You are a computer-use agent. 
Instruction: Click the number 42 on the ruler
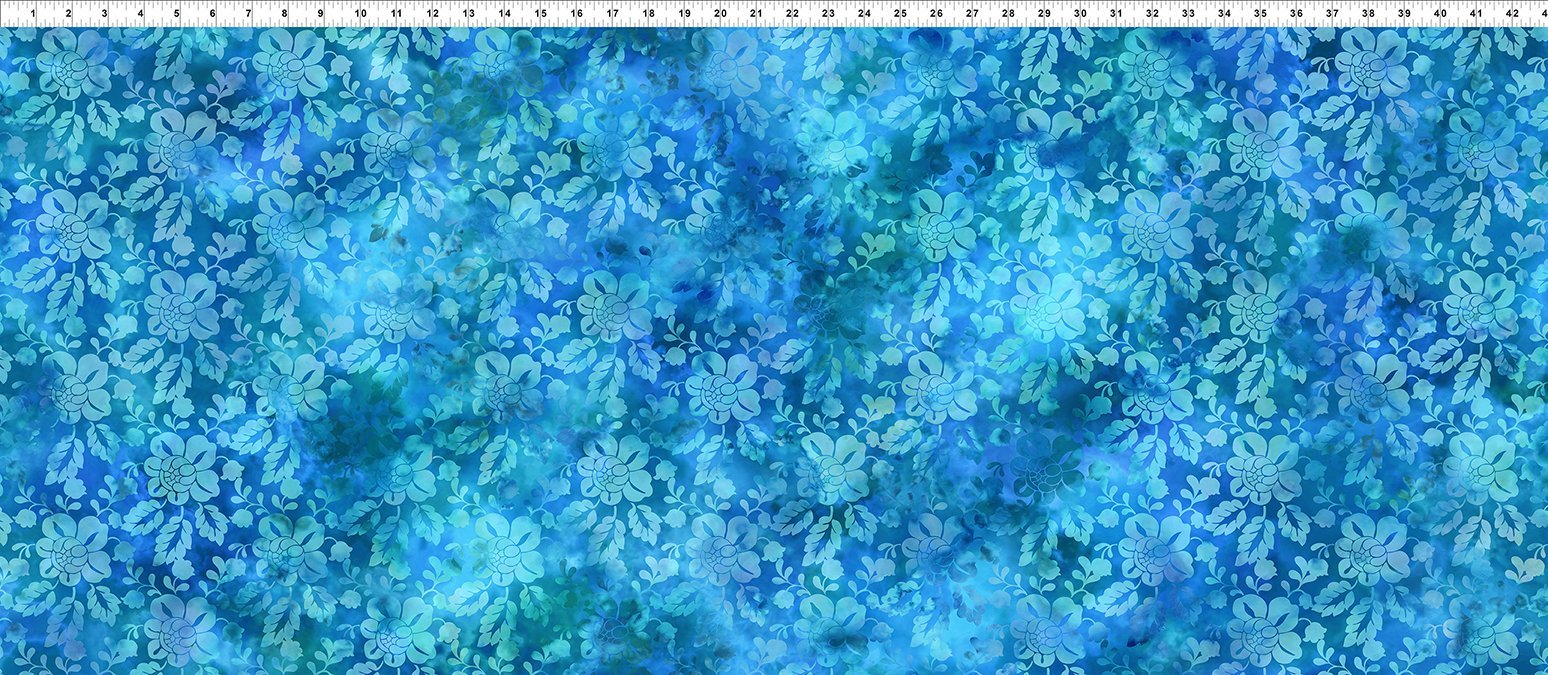point(1512,14)
